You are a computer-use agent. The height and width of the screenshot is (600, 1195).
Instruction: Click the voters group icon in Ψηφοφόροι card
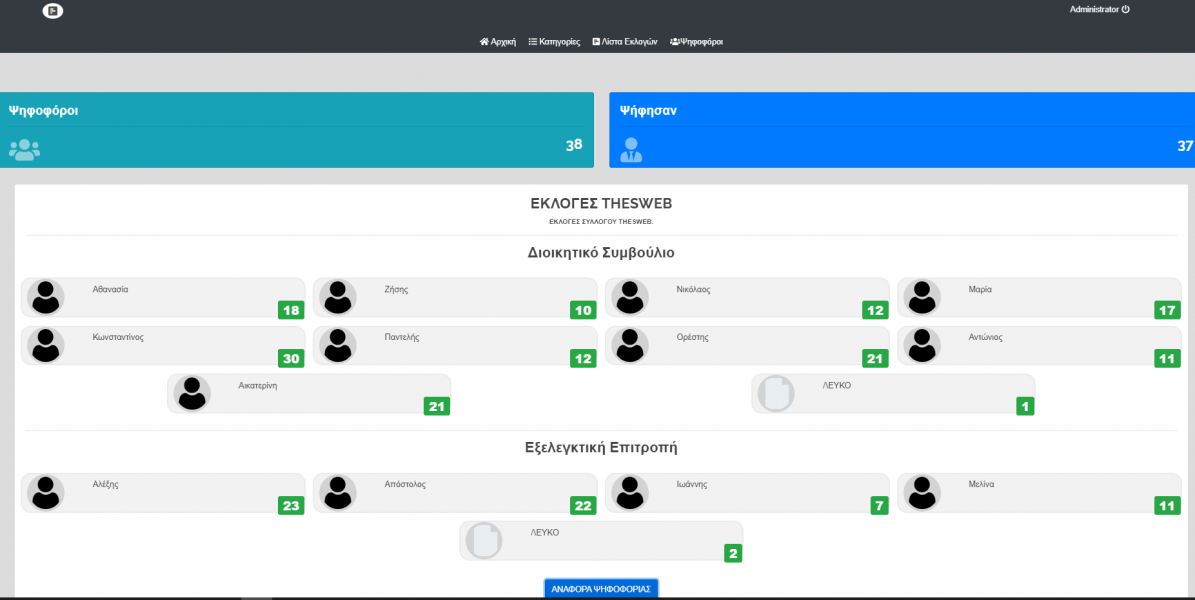coord(24,150)
